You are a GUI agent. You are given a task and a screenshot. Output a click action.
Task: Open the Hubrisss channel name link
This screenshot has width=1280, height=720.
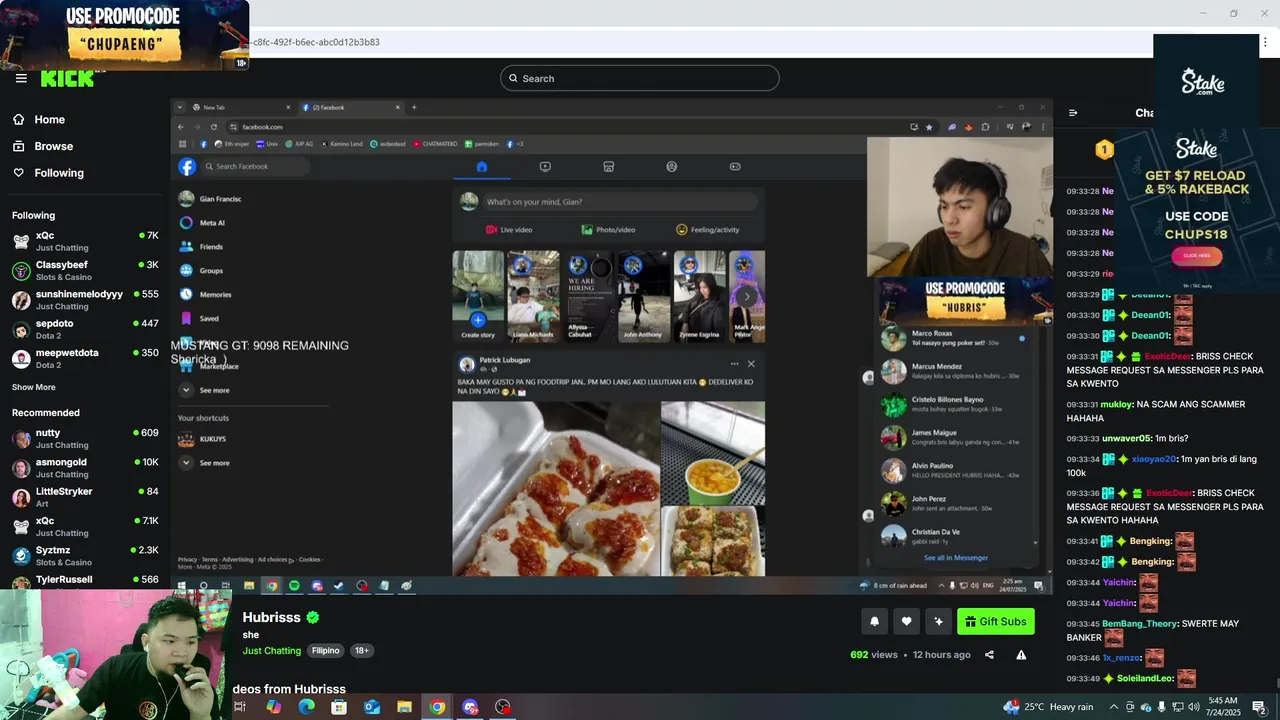pos(271,618)
